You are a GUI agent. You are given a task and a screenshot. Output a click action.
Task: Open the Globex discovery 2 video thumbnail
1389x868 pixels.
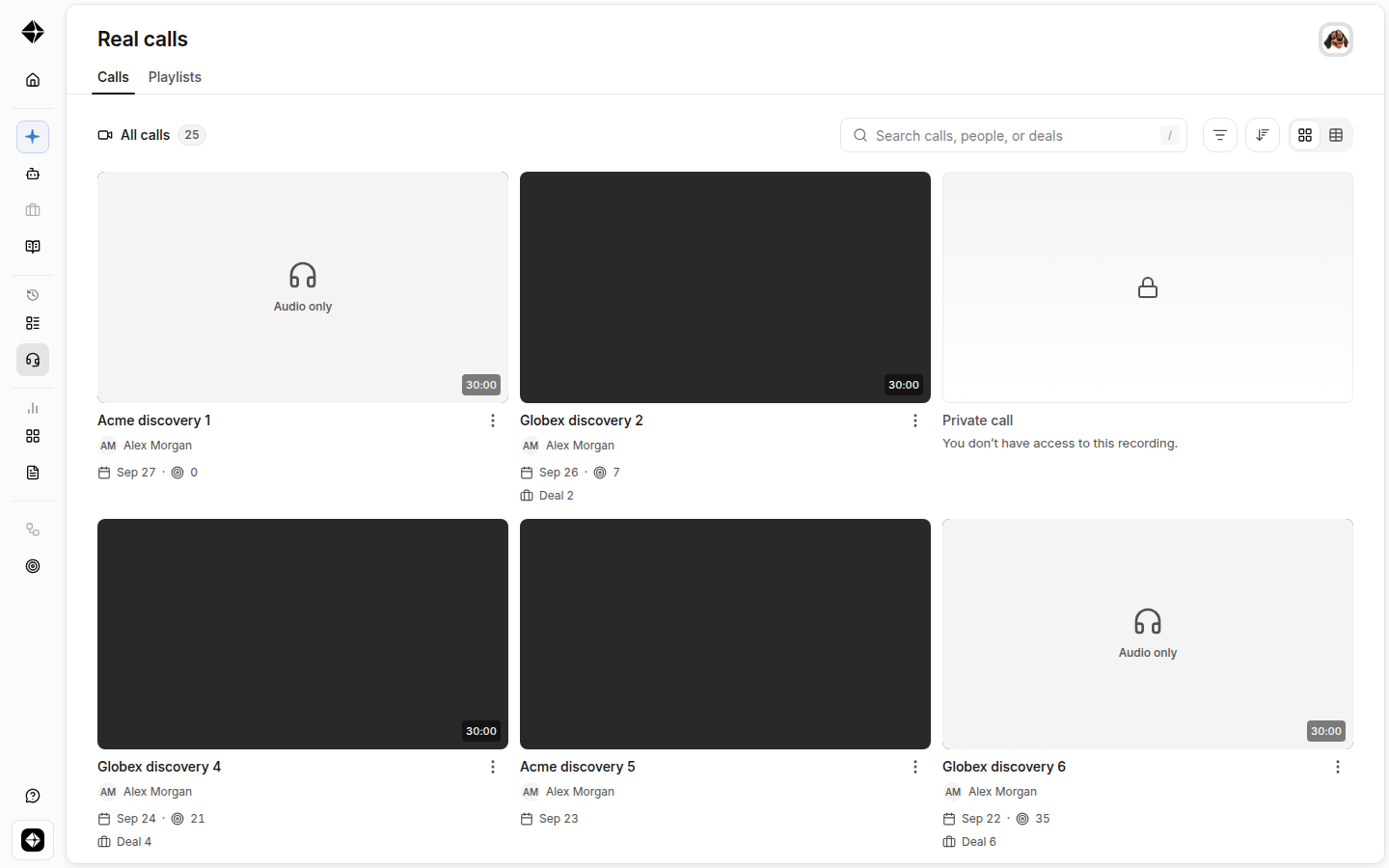click(x=725, y=287)
